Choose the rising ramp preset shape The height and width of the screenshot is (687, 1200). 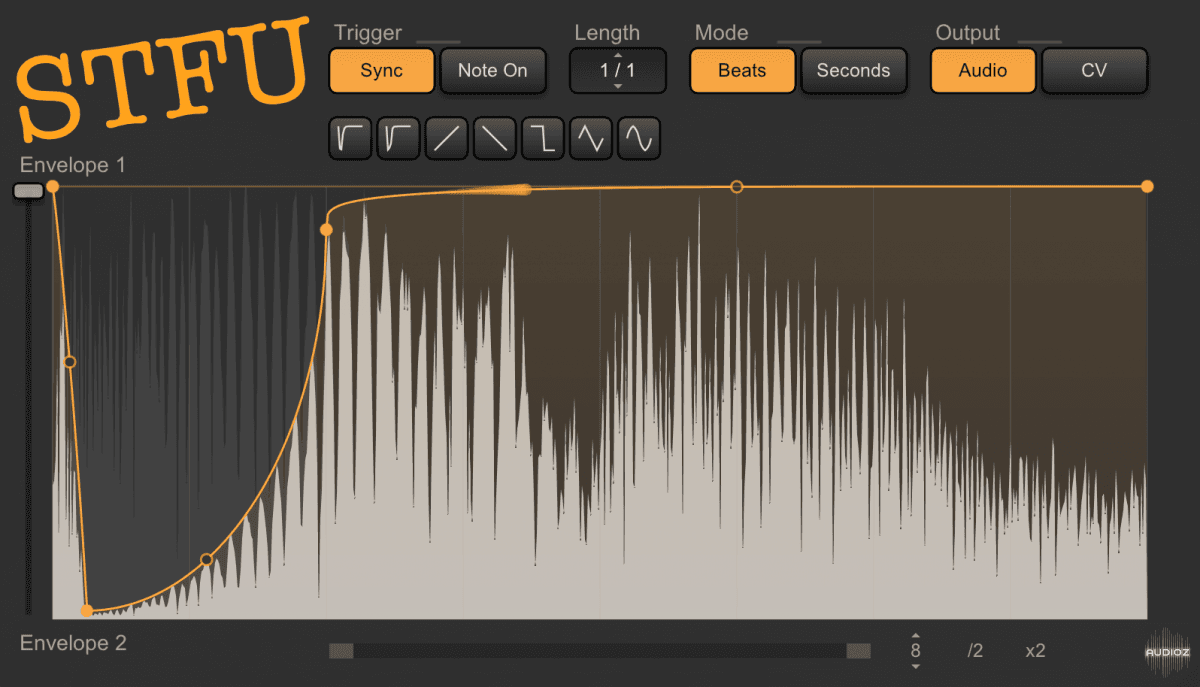446,138
